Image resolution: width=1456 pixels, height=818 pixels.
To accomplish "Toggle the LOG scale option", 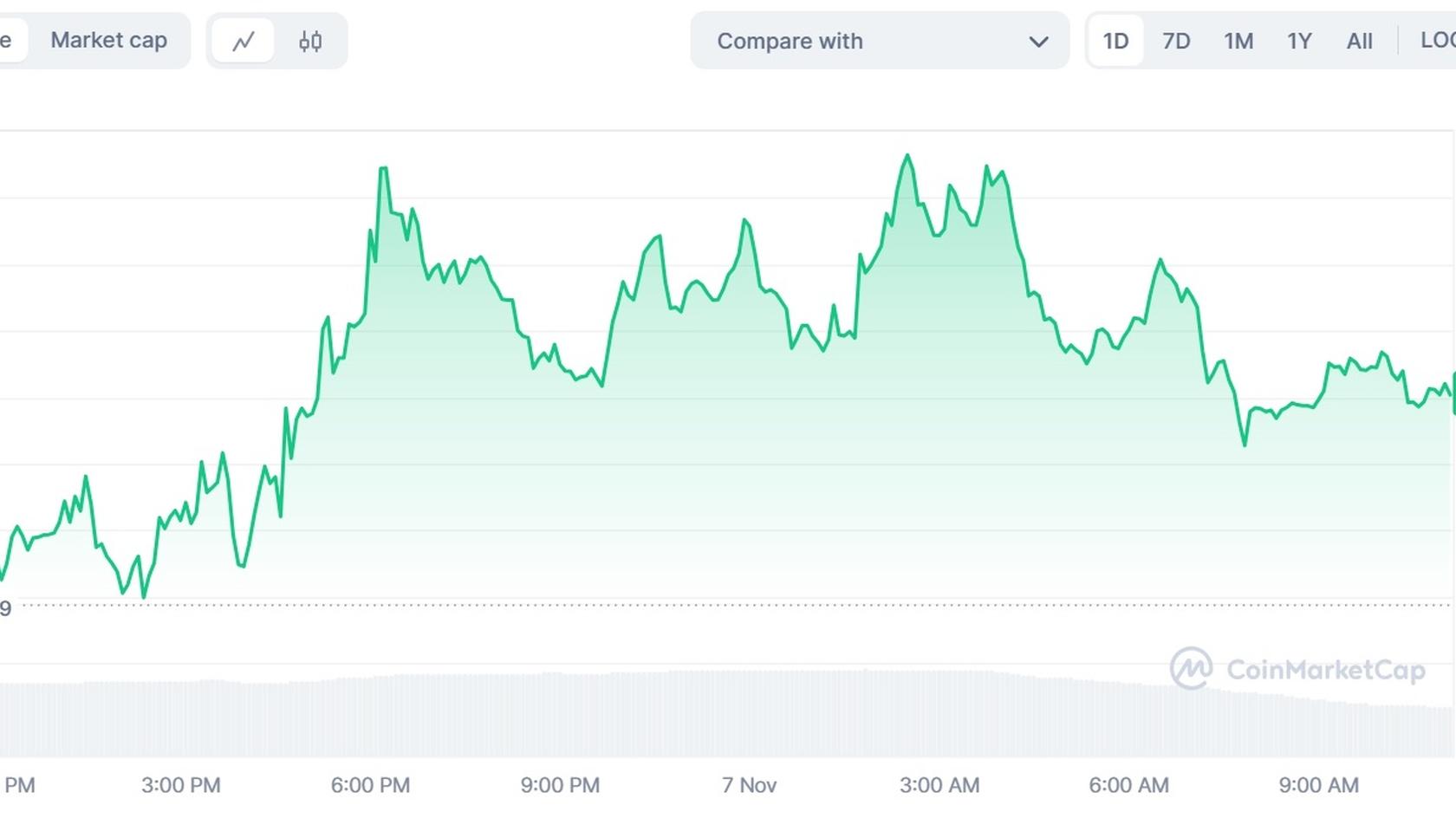I will tap(1437, 40).
